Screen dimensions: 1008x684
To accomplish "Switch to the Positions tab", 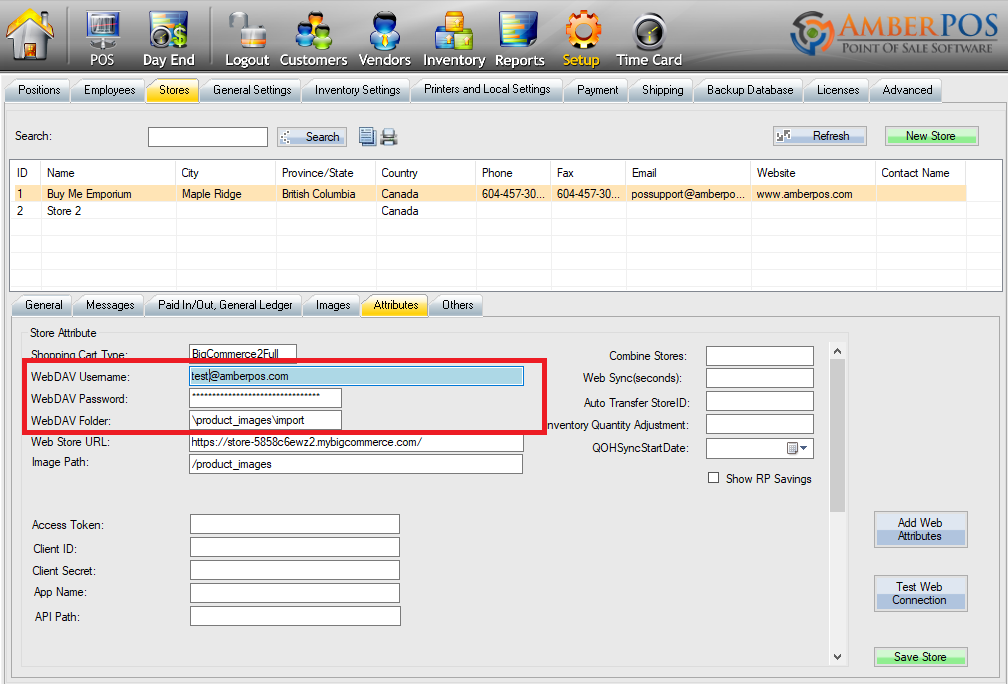I will [x=39, y=90].
